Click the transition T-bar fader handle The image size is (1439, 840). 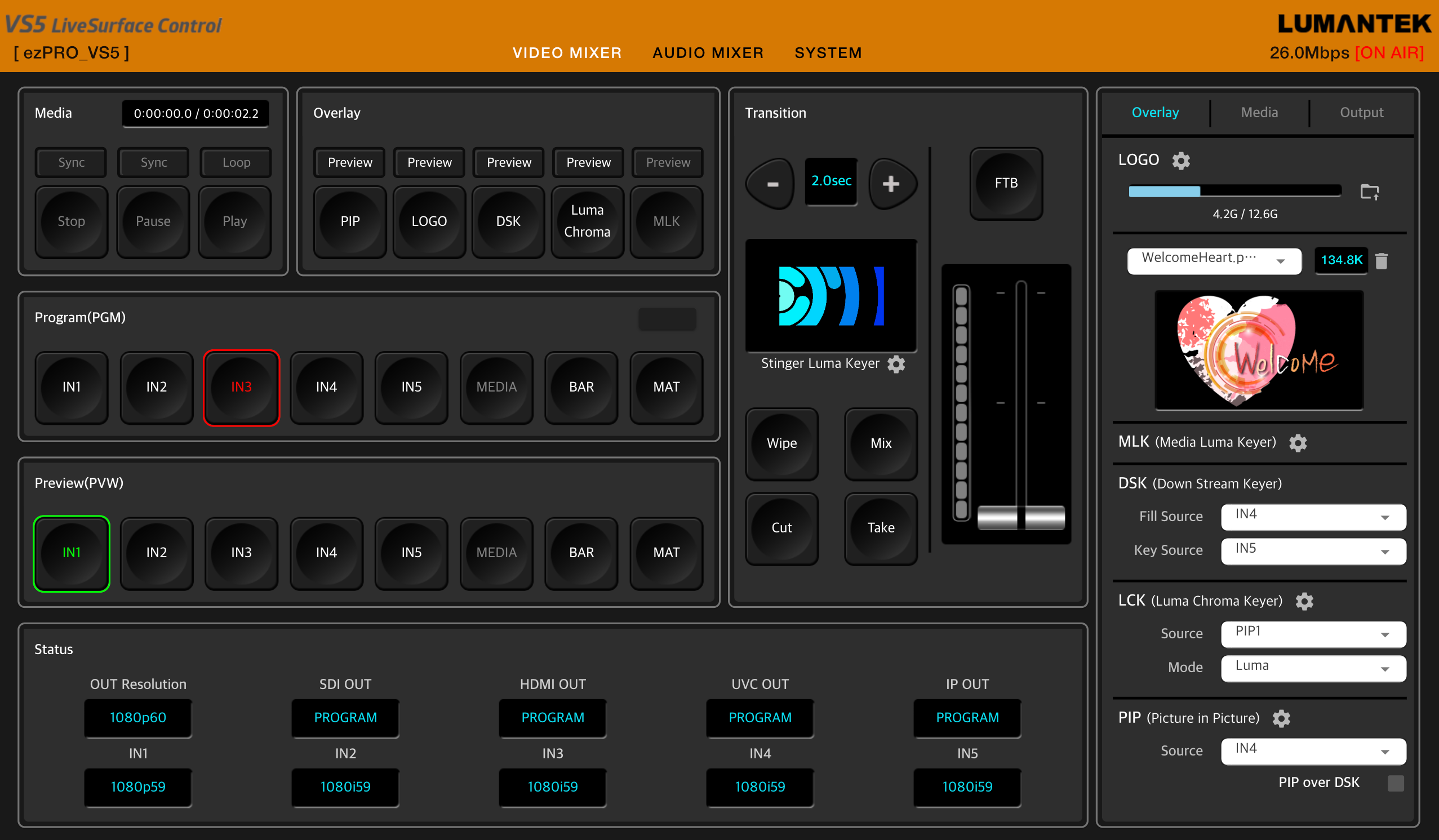[x=1021, y=517]
